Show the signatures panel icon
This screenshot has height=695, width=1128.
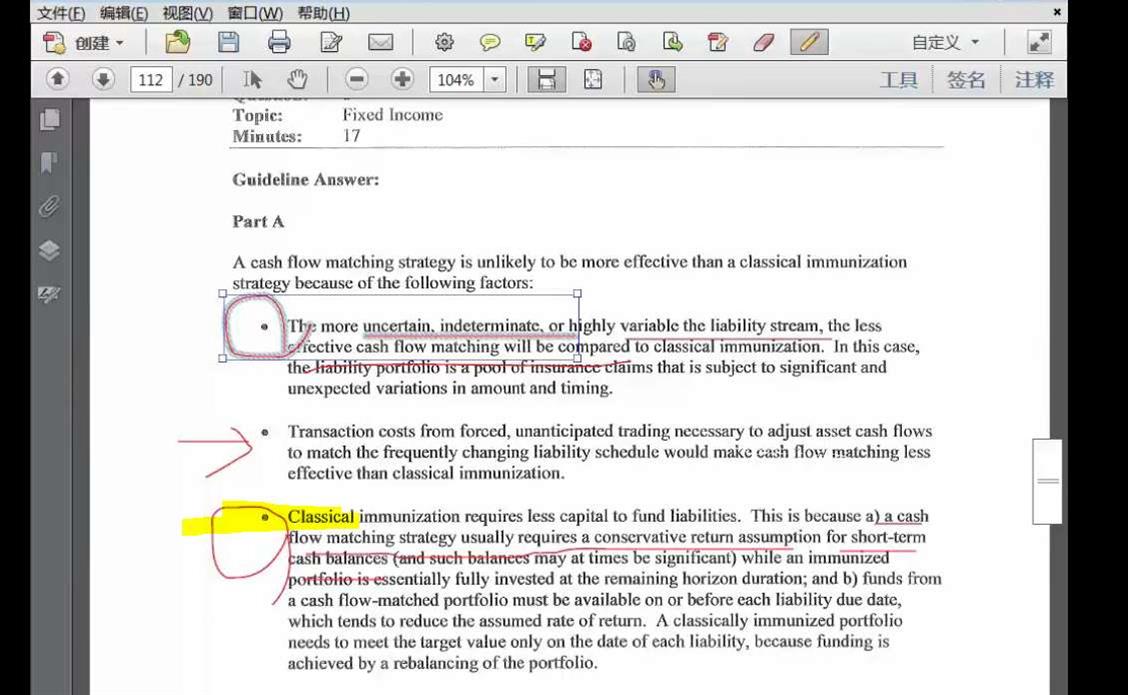point(49,294)
